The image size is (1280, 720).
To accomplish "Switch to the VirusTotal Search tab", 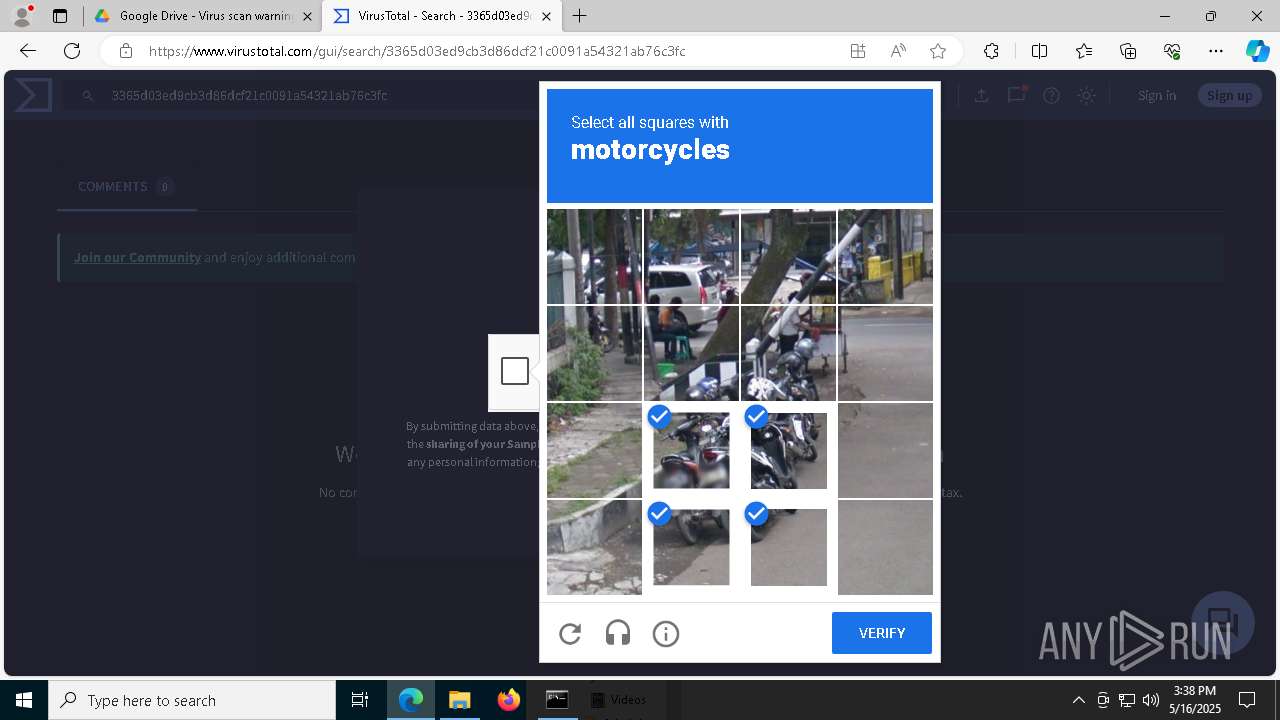I will click(444, 16).
